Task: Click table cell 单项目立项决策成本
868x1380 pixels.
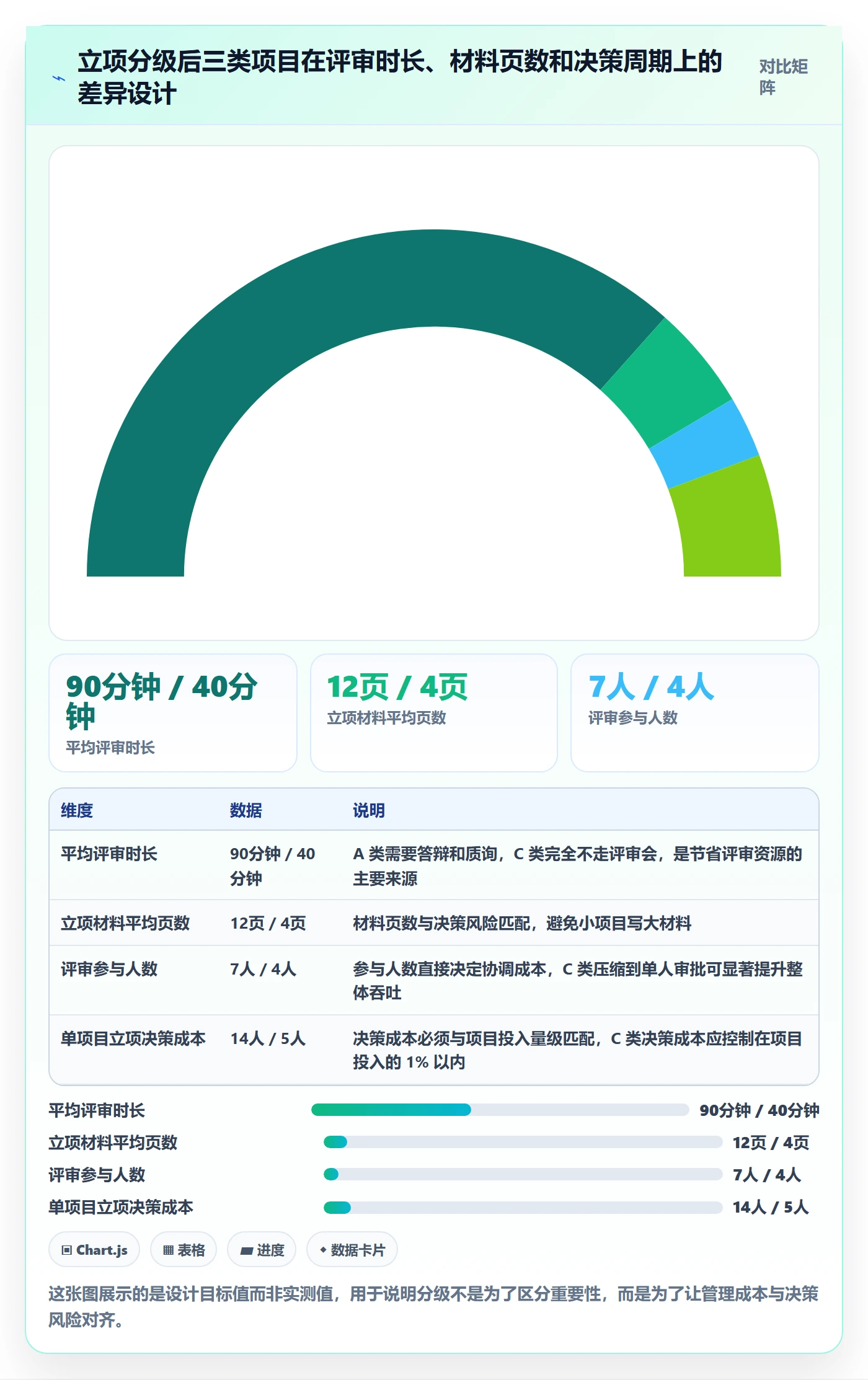Action: point(133,1038)
